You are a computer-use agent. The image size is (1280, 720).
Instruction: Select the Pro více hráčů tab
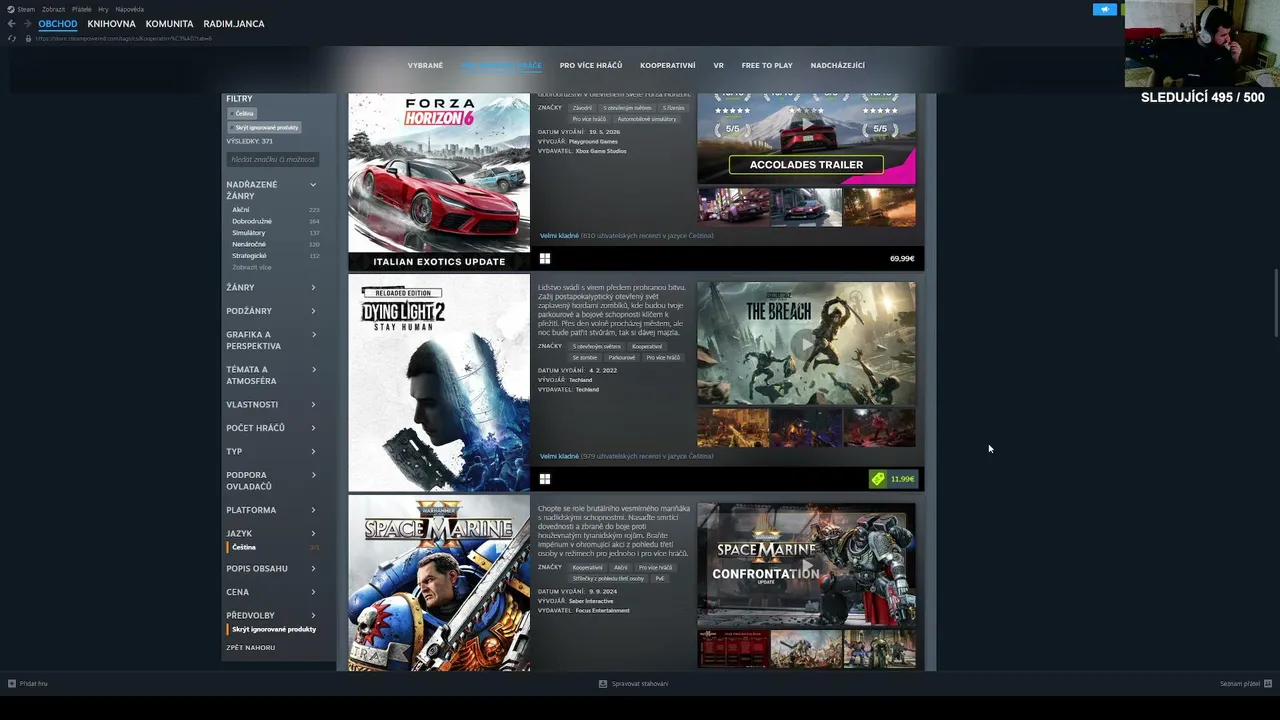pyautogui.click(x=591, y=66)
